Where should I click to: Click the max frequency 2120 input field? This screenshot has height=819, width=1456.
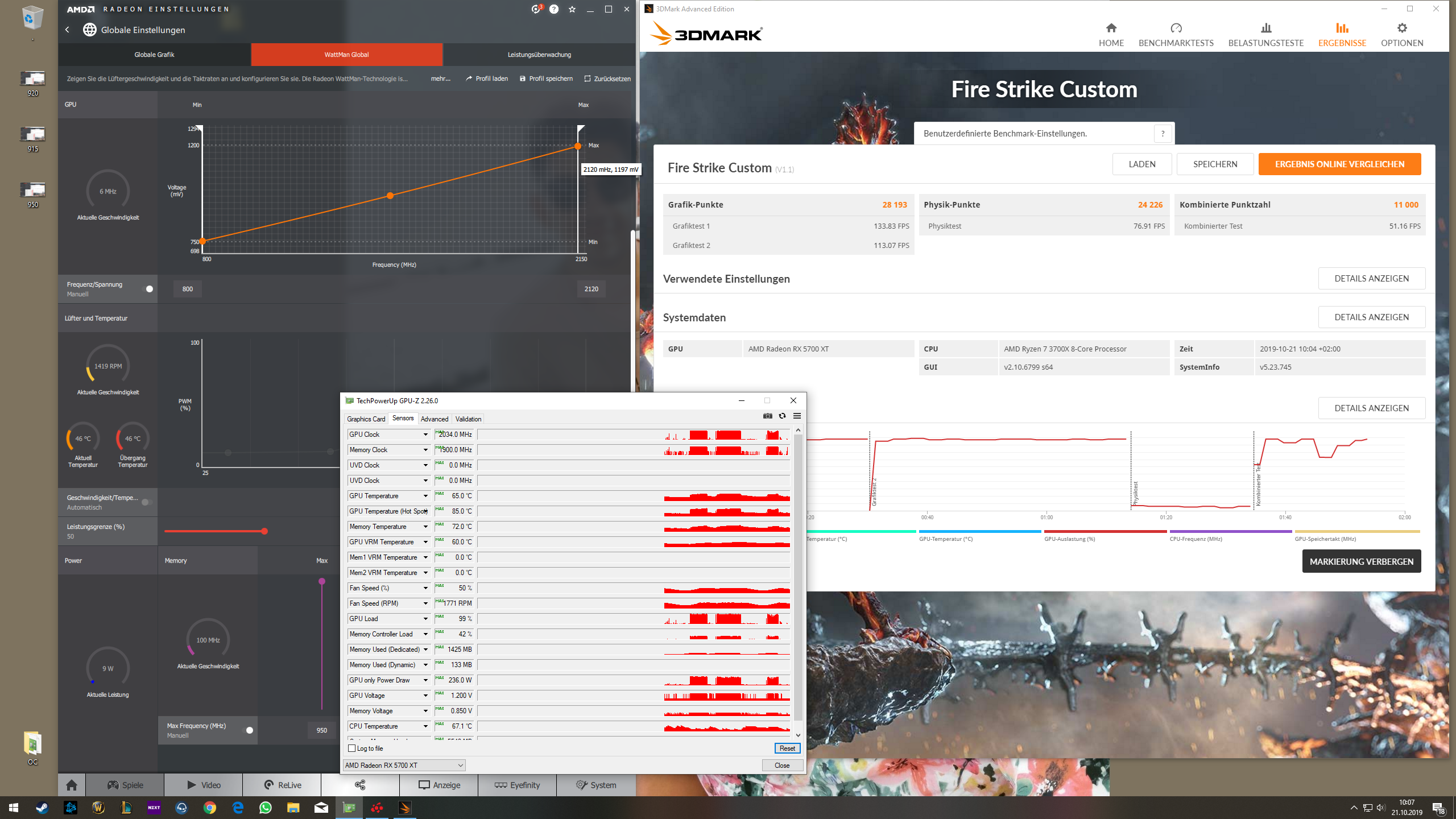pyautogui.click(x=591, y=289)
